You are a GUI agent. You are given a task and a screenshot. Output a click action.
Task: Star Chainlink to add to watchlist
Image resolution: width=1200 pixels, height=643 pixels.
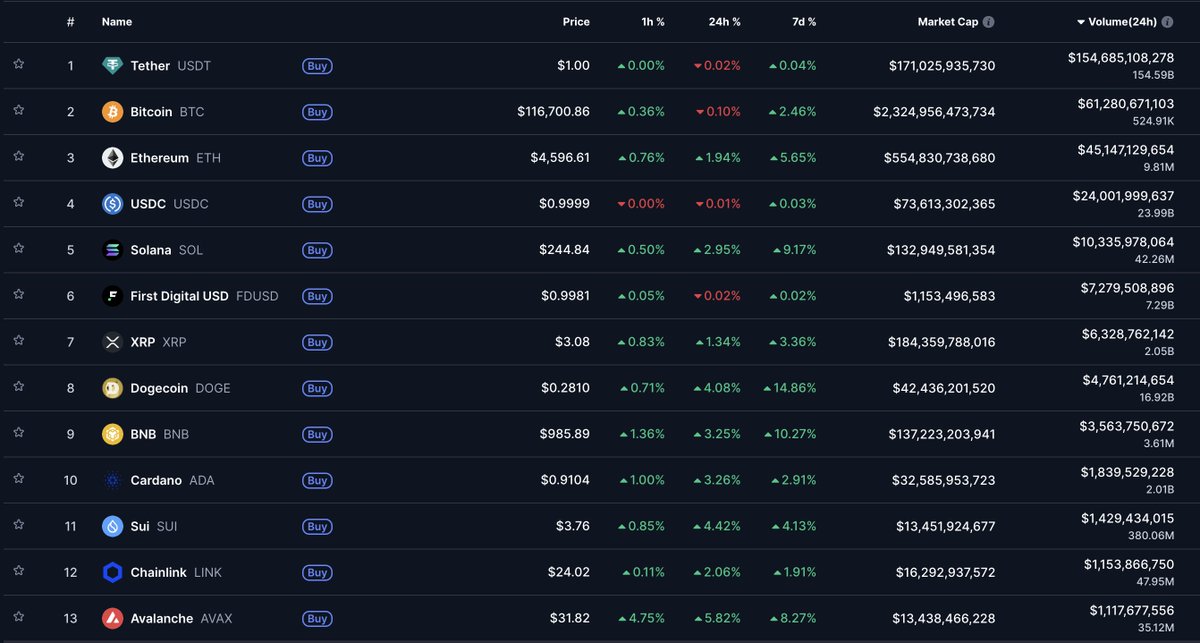(x=19, y=570)
